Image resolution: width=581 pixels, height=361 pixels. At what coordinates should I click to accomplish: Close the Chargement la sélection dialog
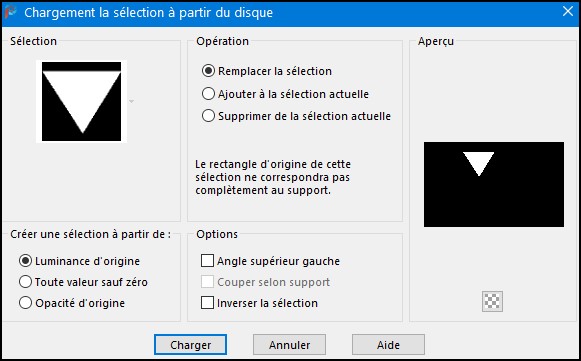[567, 11]
